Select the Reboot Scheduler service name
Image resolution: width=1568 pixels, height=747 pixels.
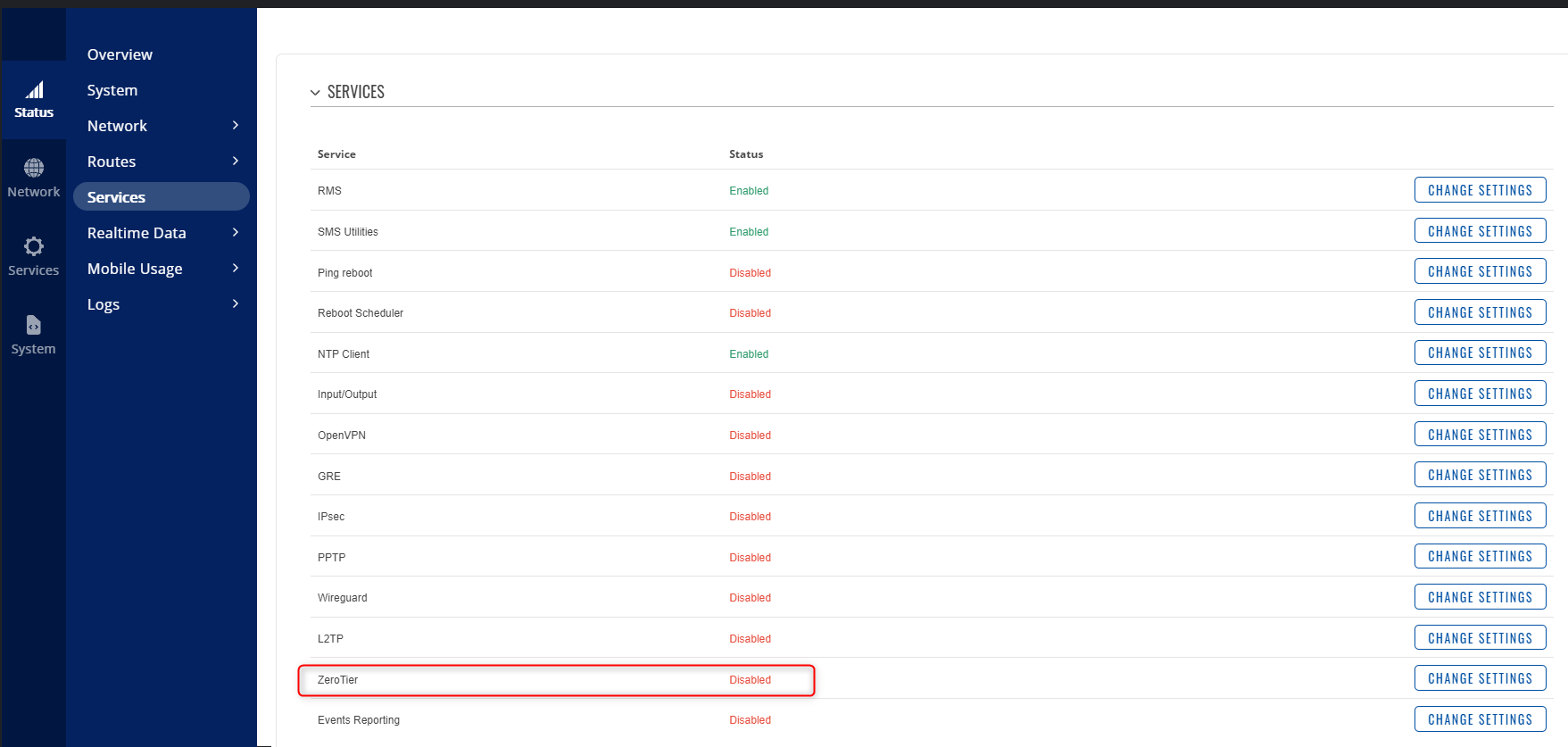point(361,313)
